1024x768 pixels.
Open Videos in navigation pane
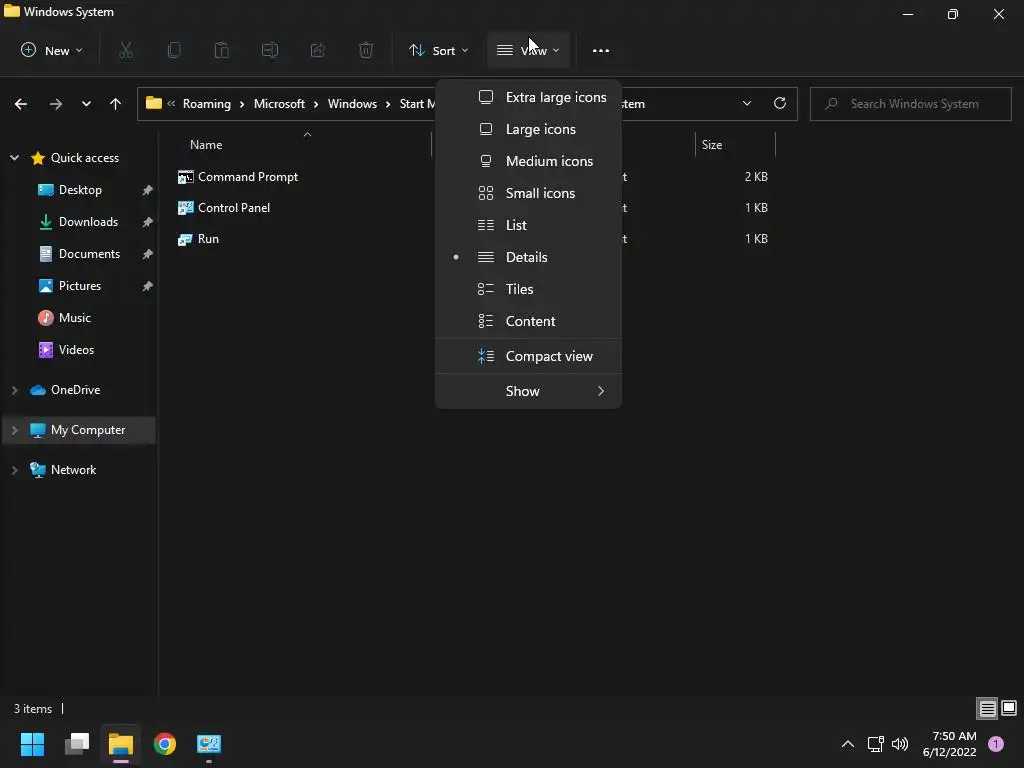[76, 350]
